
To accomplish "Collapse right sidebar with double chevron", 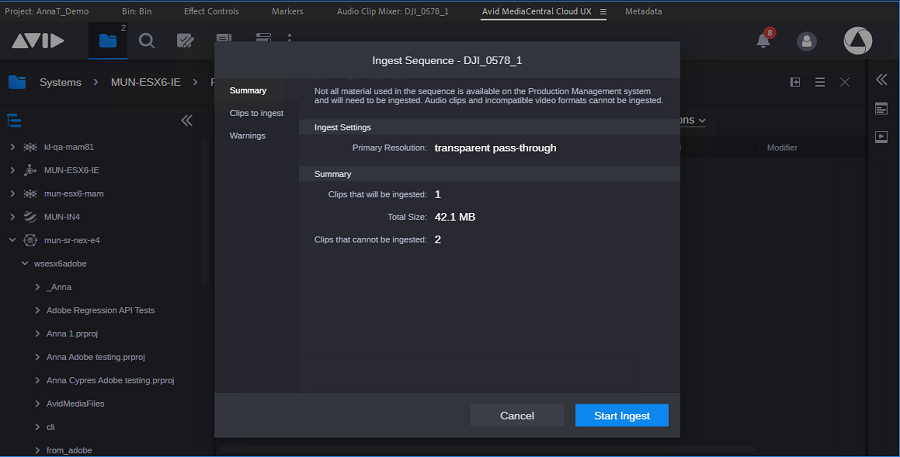I will tap(882, 80).
